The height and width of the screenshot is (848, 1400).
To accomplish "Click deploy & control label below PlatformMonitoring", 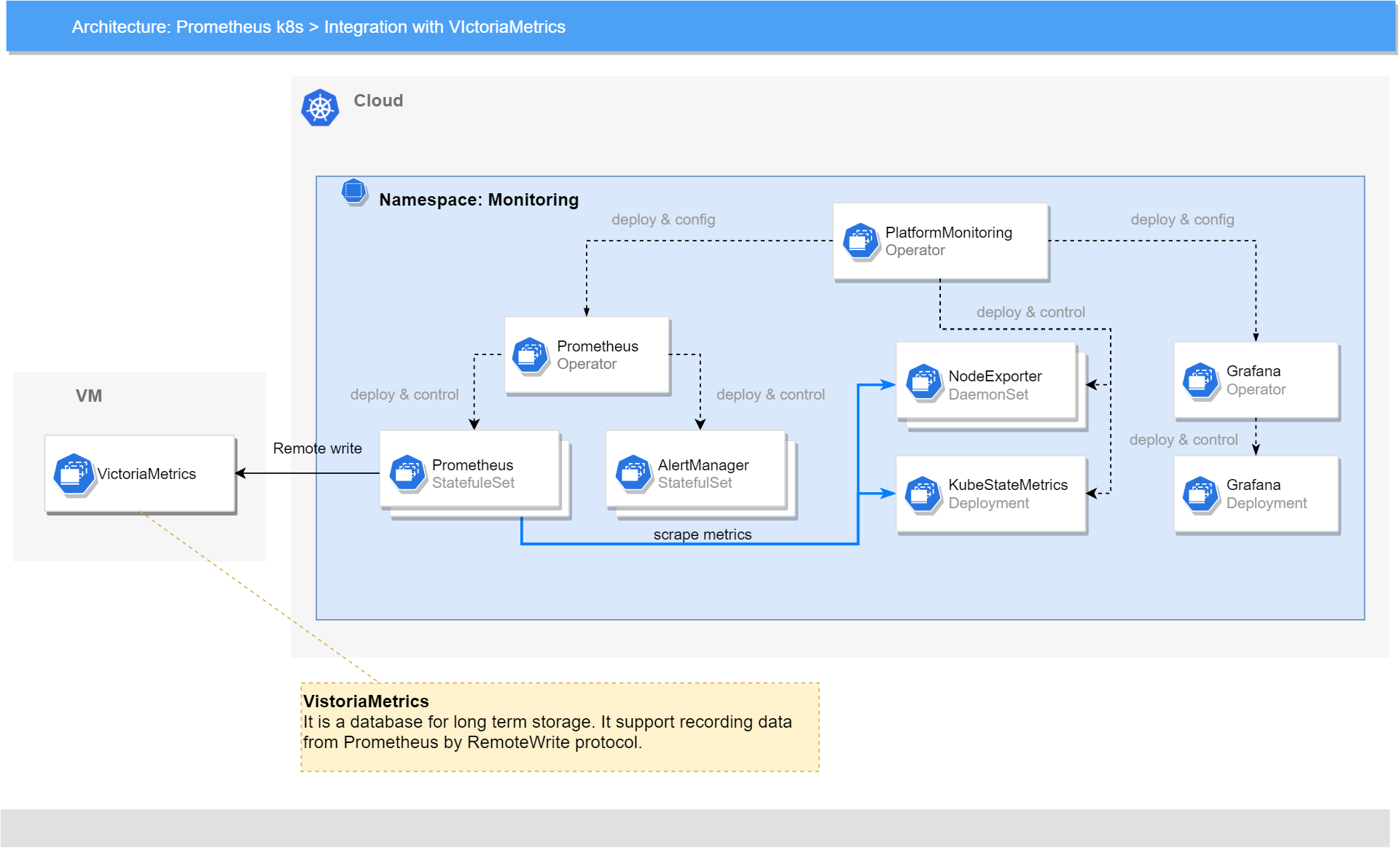I will click(1031, 312).
